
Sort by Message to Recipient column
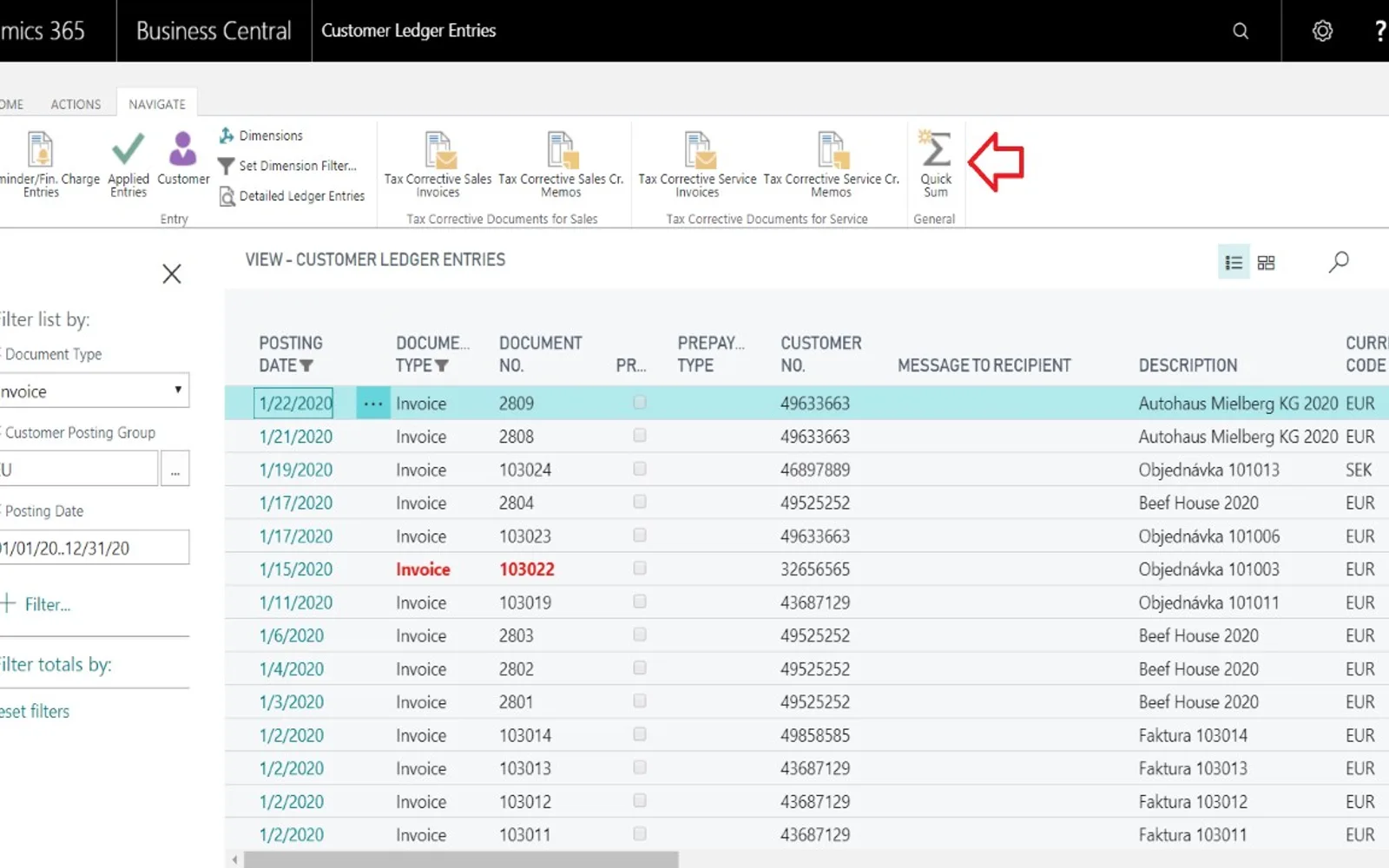coord(984,365)
